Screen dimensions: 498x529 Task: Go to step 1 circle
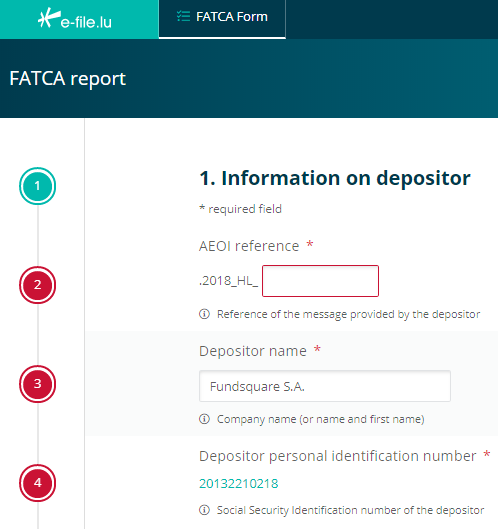37,186
